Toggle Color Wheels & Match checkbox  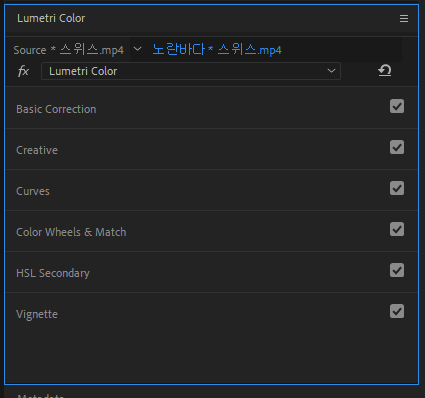click(x=397, y=229)
